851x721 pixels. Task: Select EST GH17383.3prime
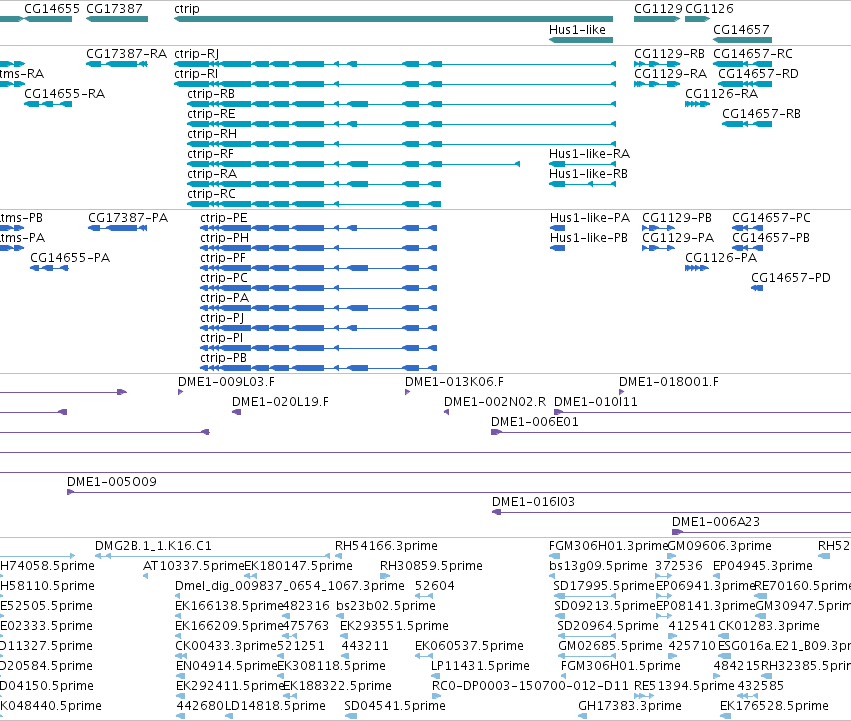pos(630,706)
